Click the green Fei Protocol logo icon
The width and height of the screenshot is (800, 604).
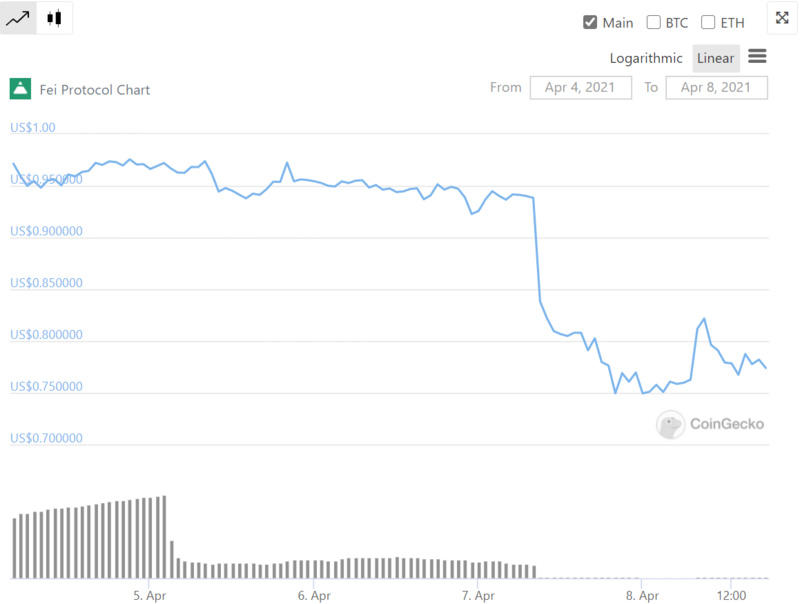(x=20, y=89)
